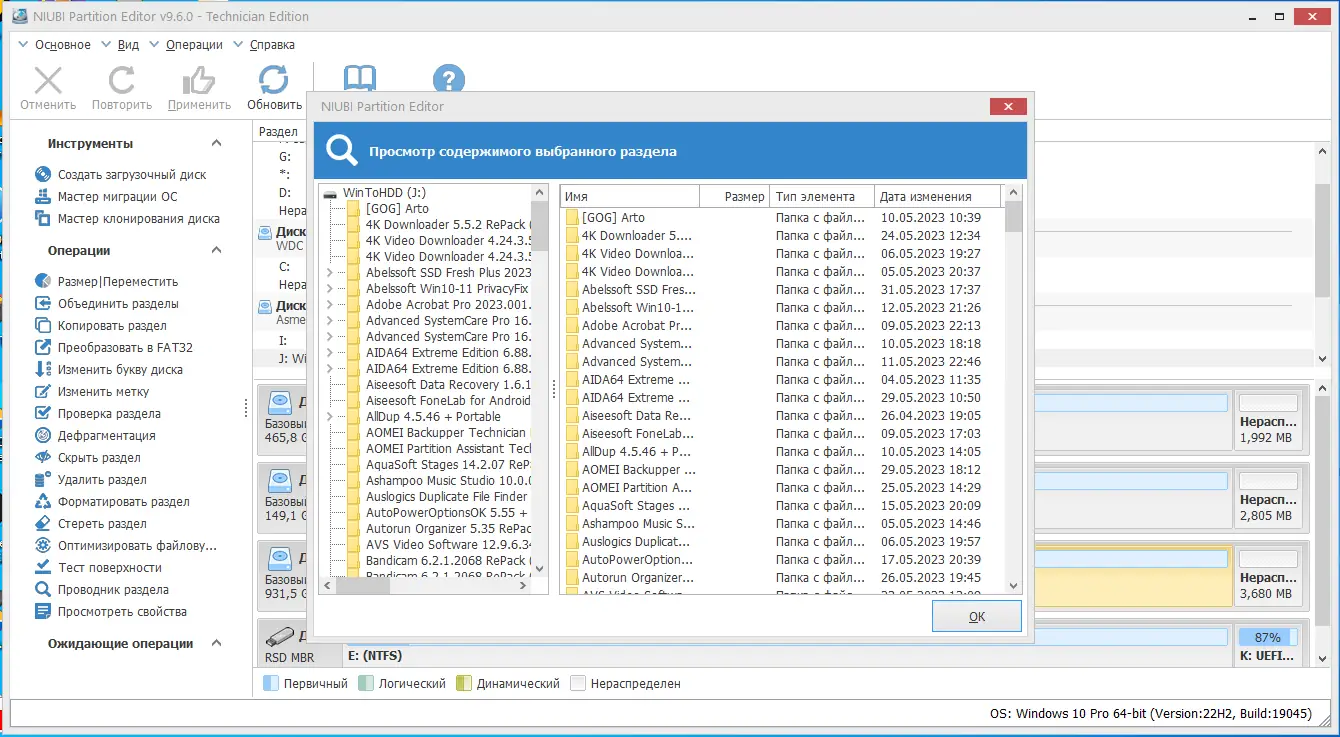Click the folder tree's horizontal scrollbar right arrow
The width and height of the screenshot is (1340, 737).
(525, 587)
